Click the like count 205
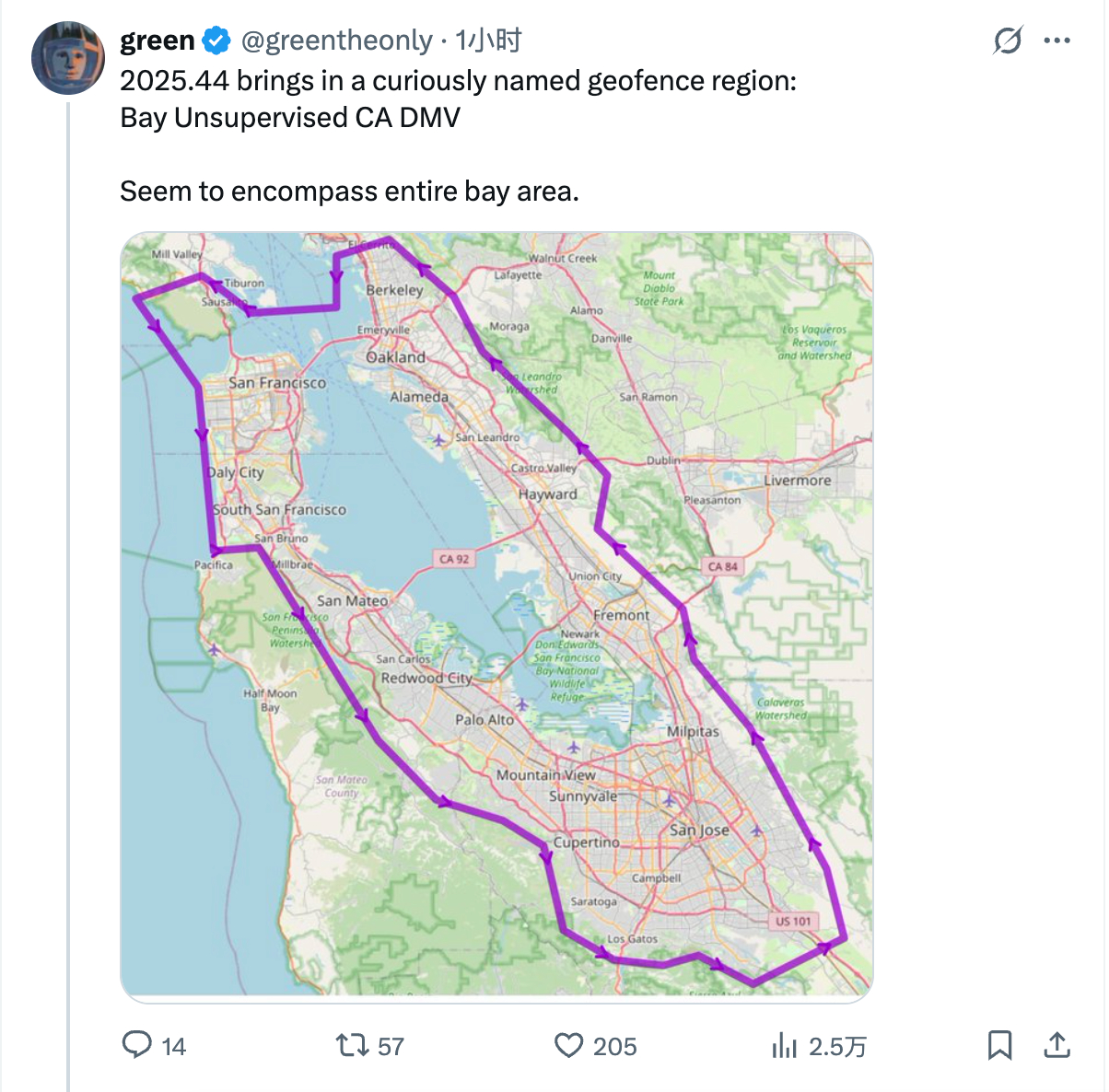The image size is (1109, 1092). point(614,1046)
